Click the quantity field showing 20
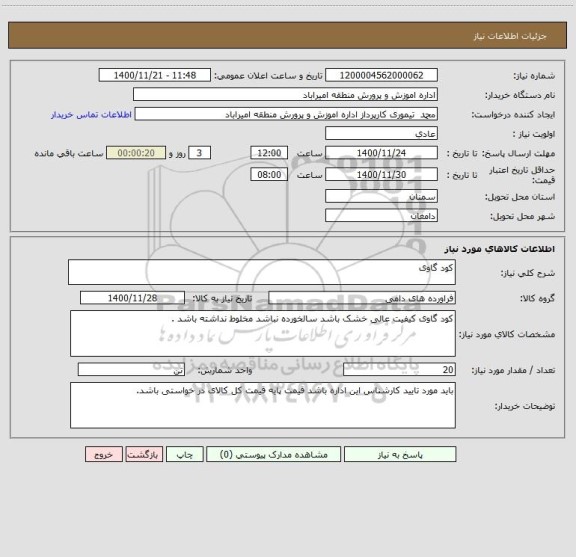This screenshot has height=557, width=576. pos(399,370)
